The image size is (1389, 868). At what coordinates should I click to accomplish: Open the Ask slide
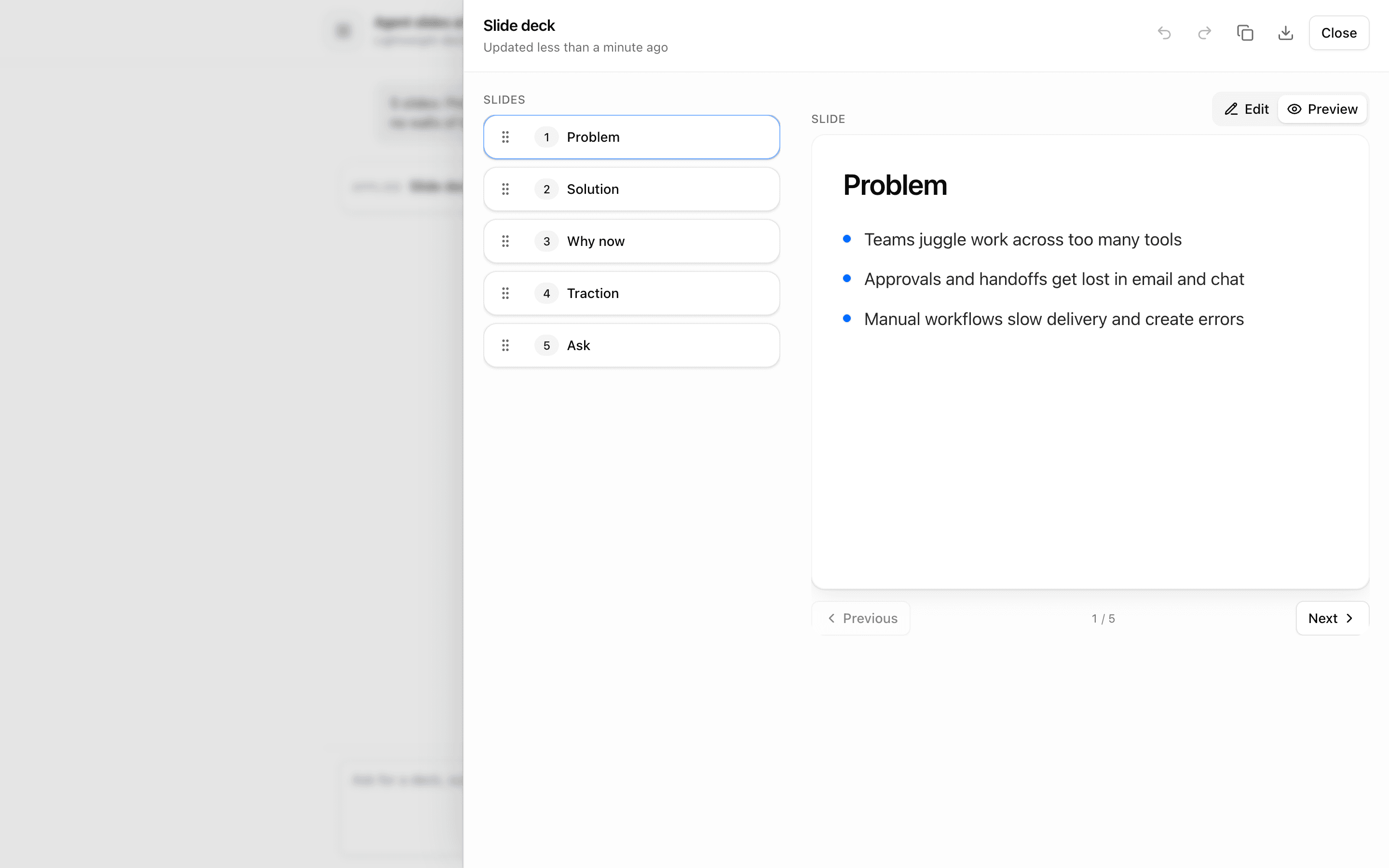(x=631, y=346)
